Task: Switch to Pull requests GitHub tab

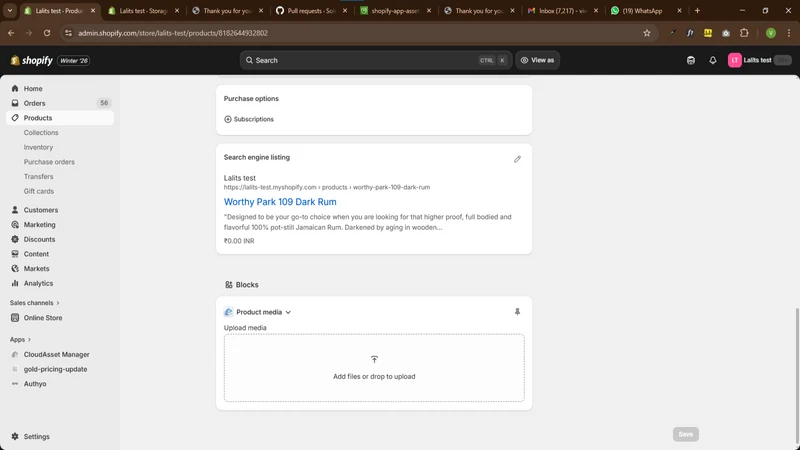Action: pos(311,11)
